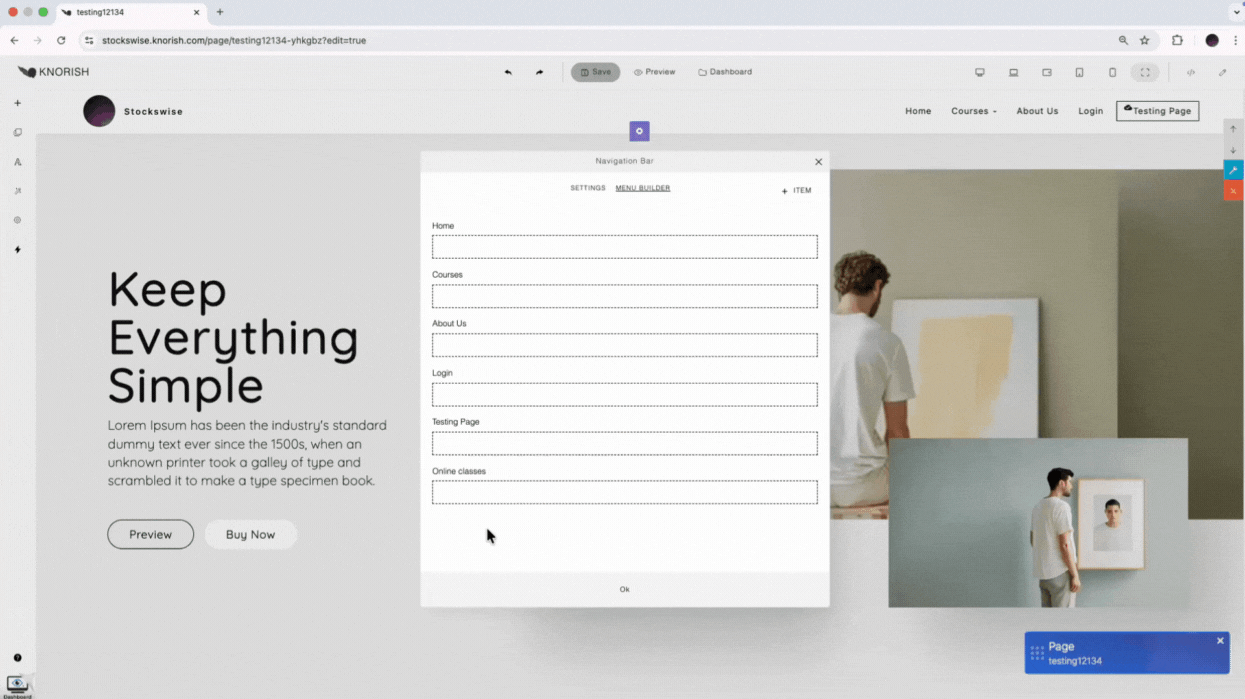Screen dimensions: 1245x699
Task: Close the Navigation Bar dialog
Action: 818,162
